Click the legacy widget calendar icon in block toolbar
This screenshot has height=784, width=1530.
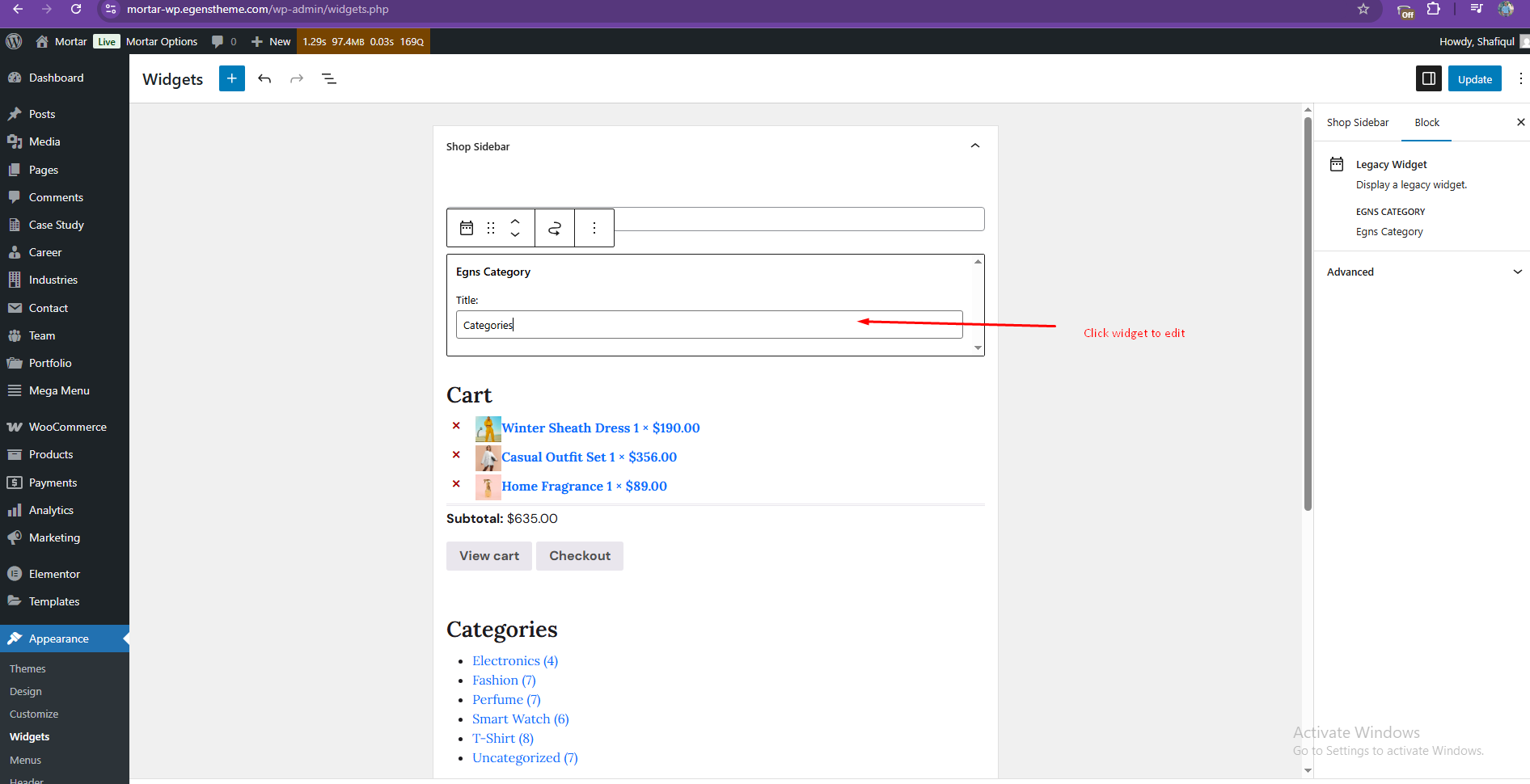[x=467, y=228]
